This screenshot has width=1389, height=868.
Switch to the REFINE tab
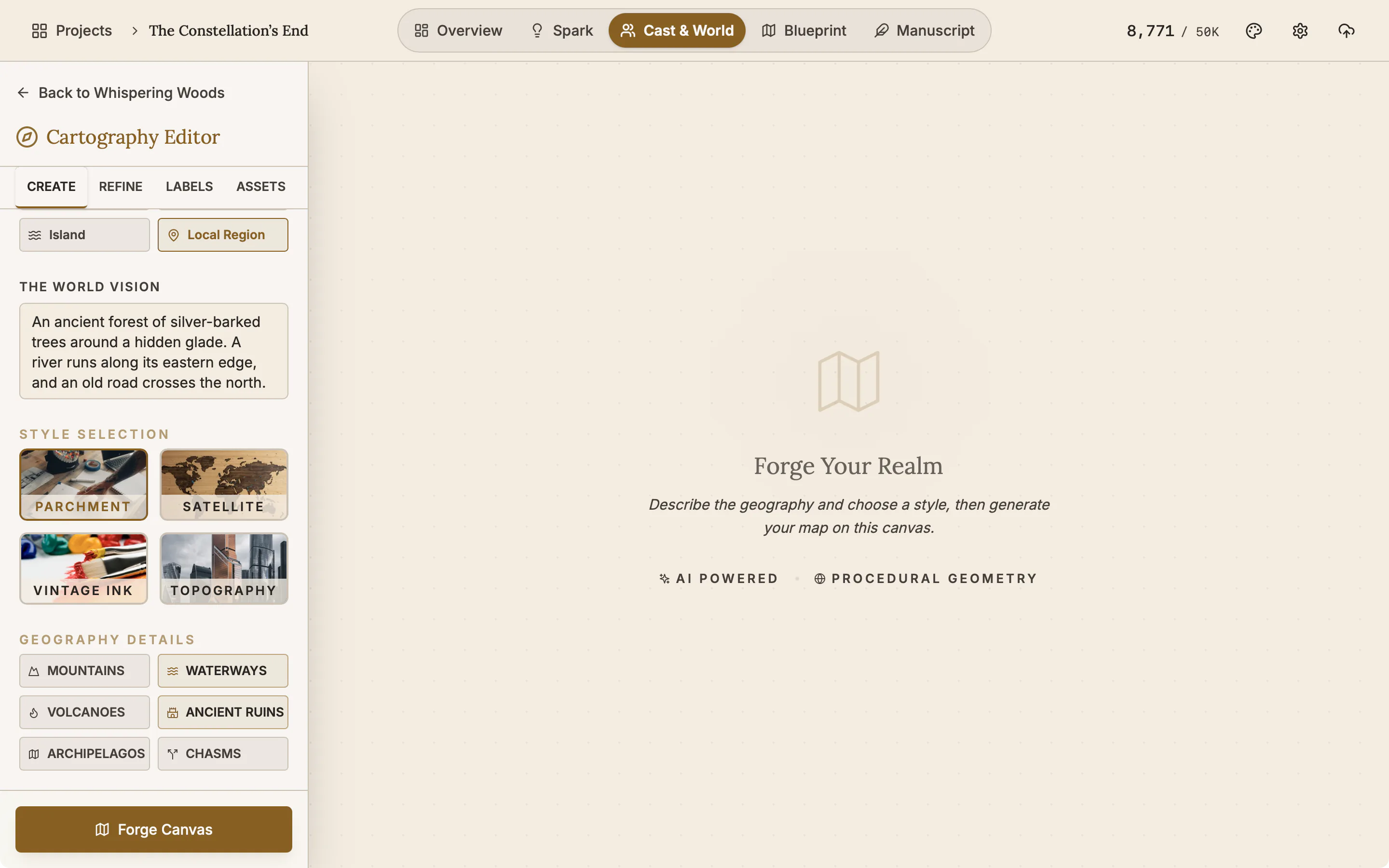point(121,187)
